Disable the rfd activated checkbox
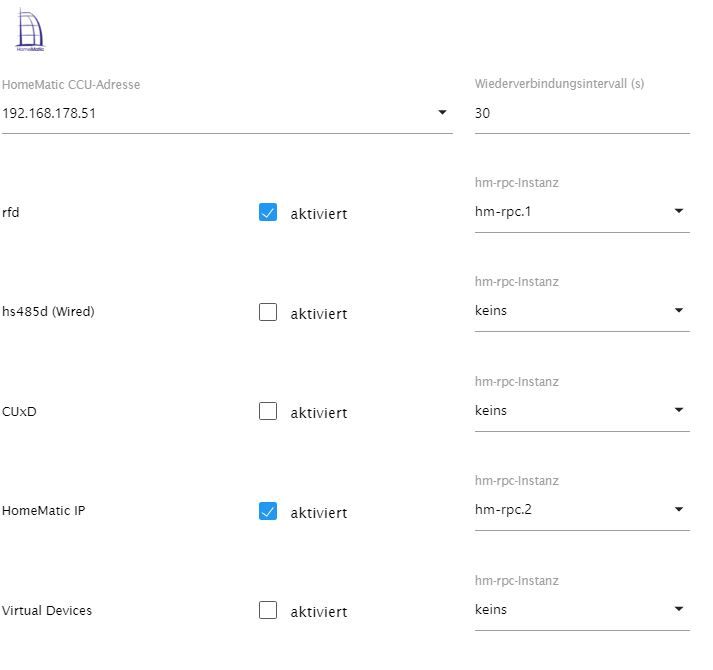713x670 pixels. point(268,212)
